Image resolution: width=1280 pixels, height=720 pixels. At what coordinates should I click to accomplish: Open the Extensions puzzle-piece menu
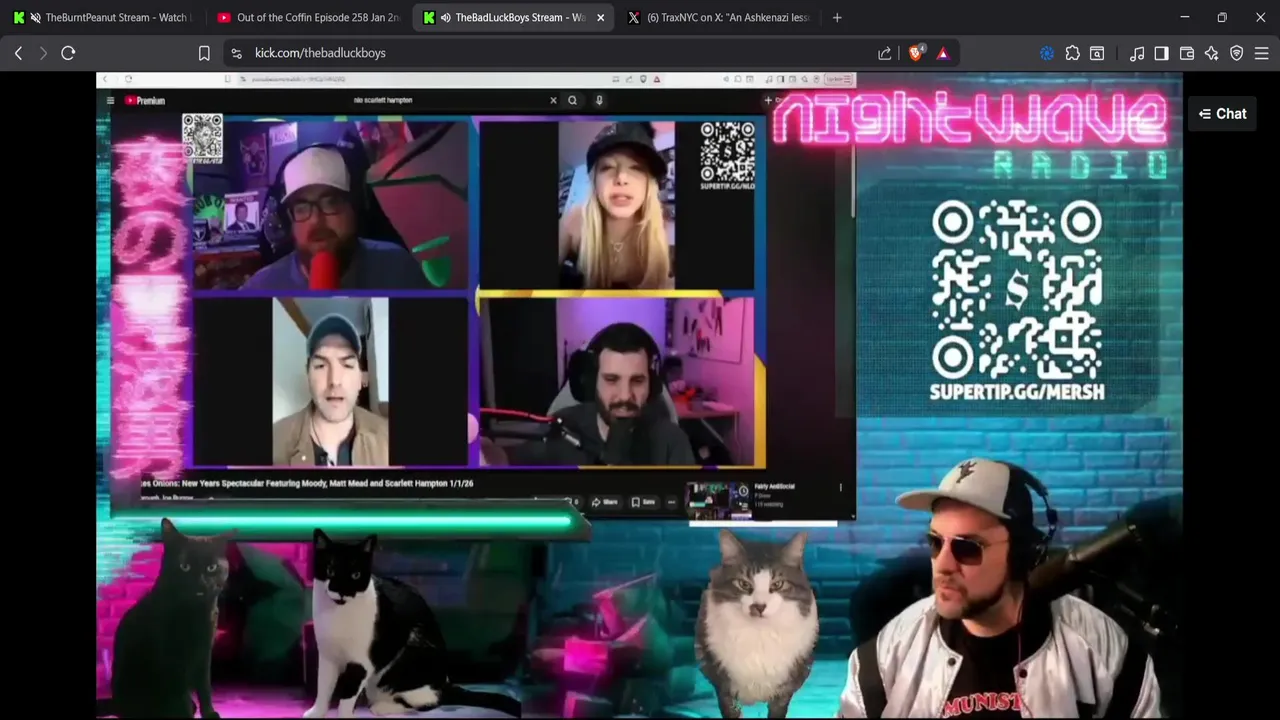pyautogui.click(x=1072, y=53)
